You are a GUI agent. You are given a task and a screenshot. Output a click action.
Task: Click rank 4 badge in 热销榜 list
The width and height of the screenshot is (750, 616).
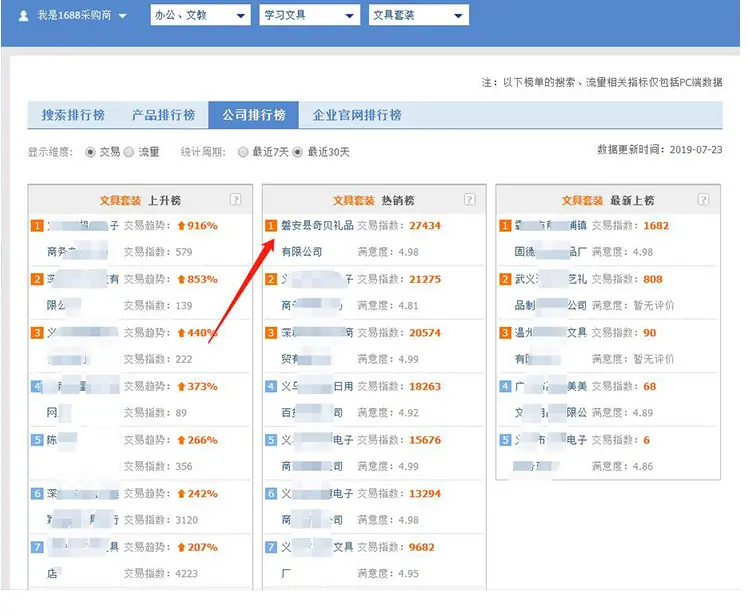[271, 386]
